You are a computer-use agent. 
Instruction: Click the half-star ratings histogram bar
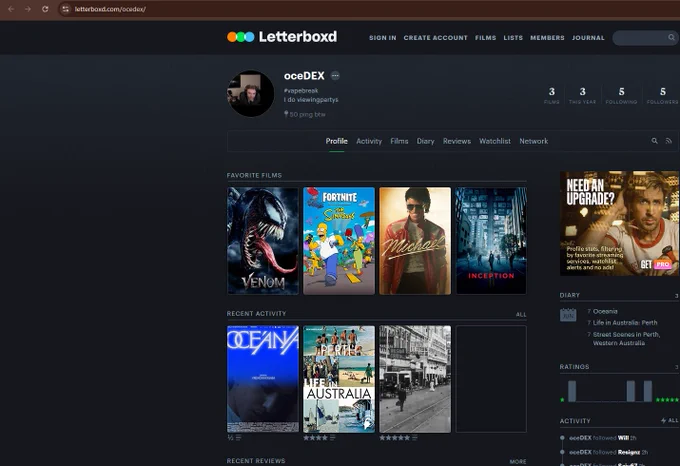coord(572,391)
